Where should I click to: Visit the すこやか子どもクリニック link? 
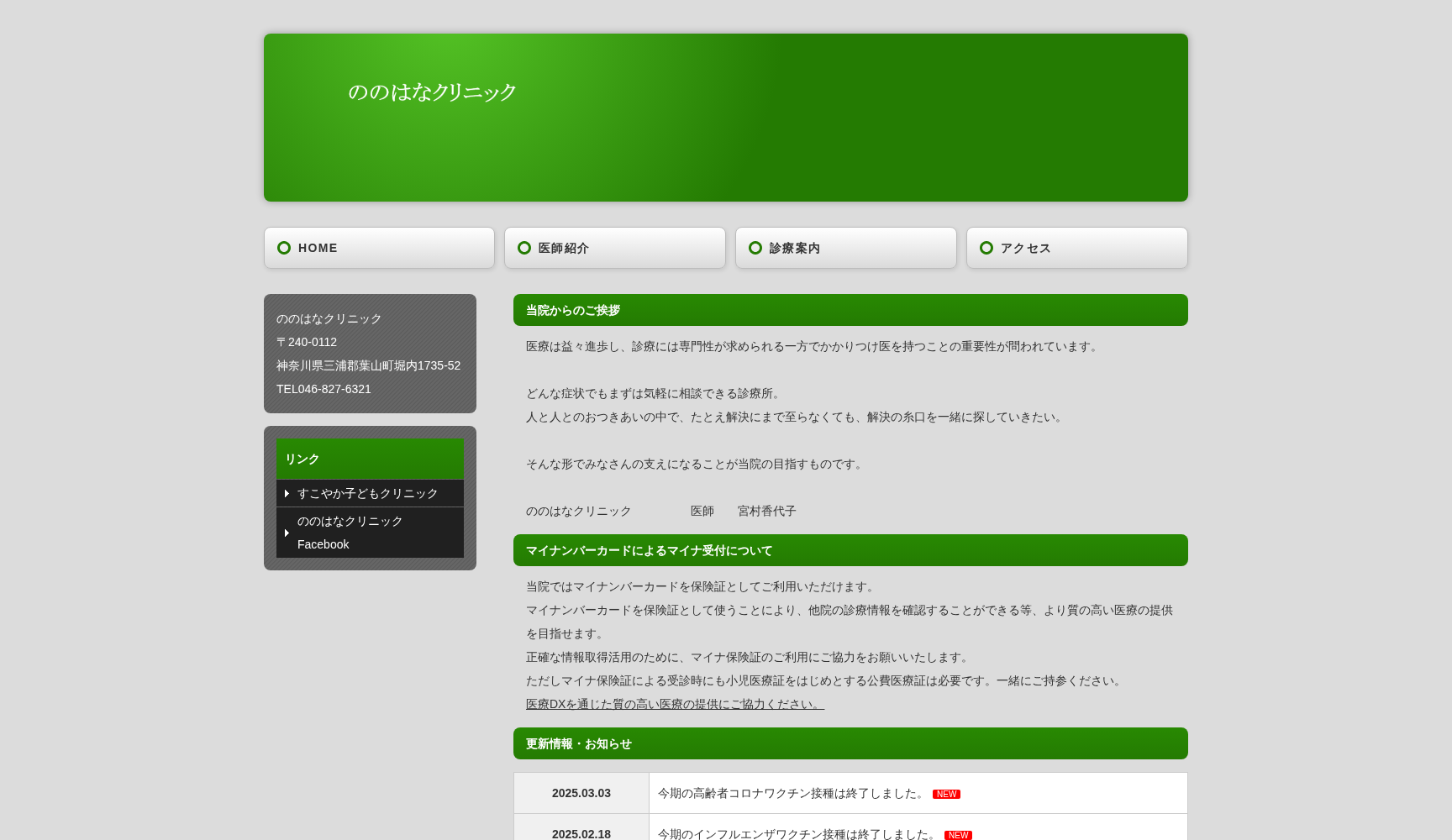(x=367, y=493)
